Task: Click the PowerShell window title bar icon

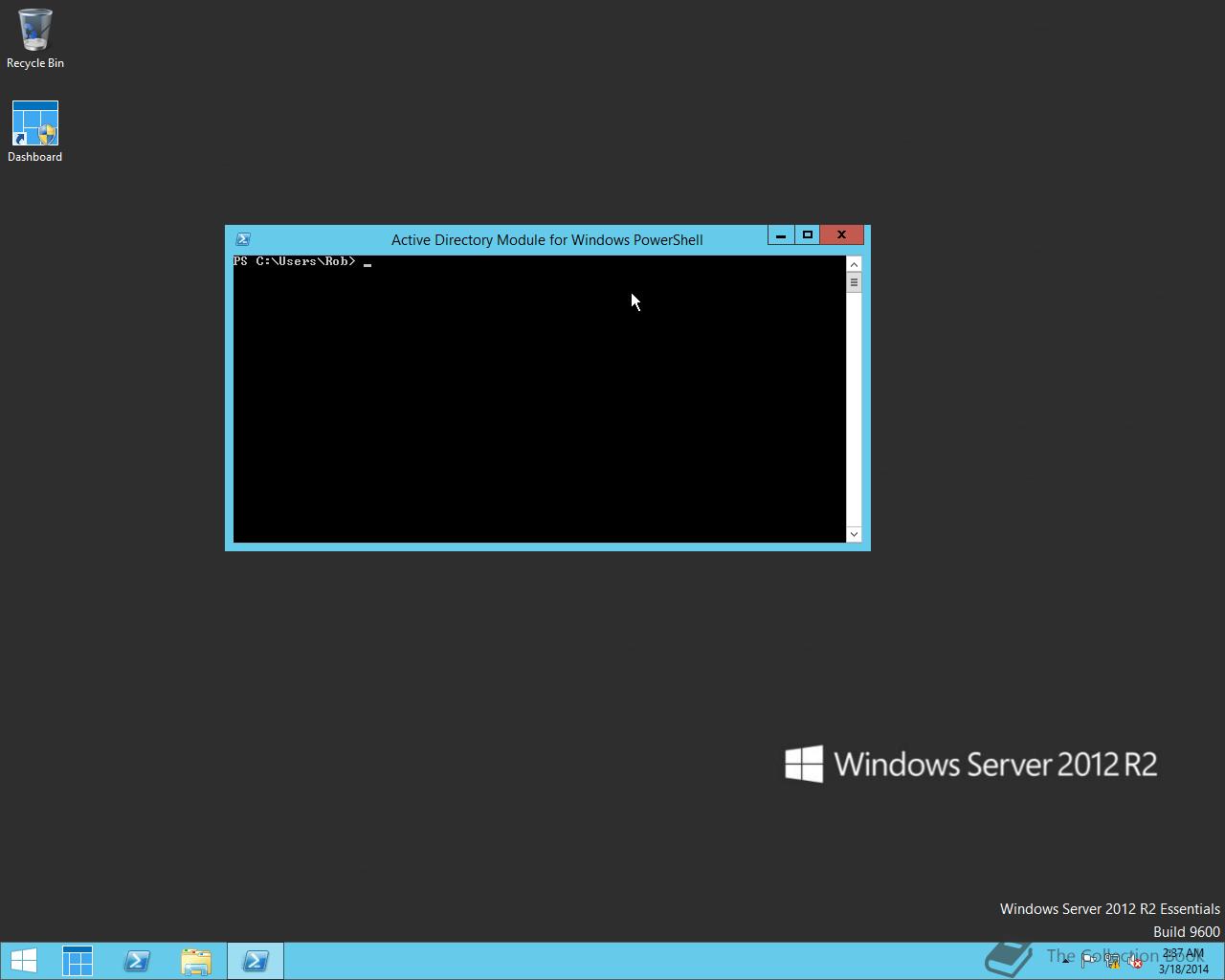Action: click(243, 239)
